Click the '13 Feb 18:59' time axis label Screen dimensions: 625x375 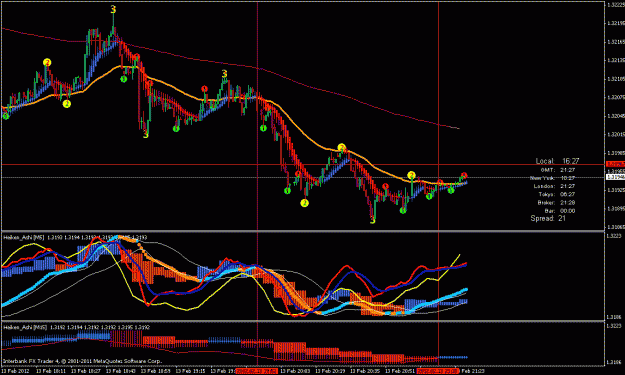click(x=155, y=371)
